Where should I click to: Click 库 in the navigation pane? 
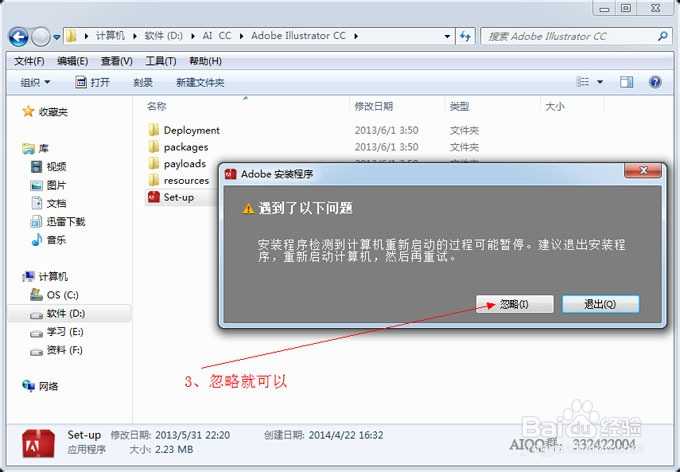pyautogui.click(x=35, y=149)
